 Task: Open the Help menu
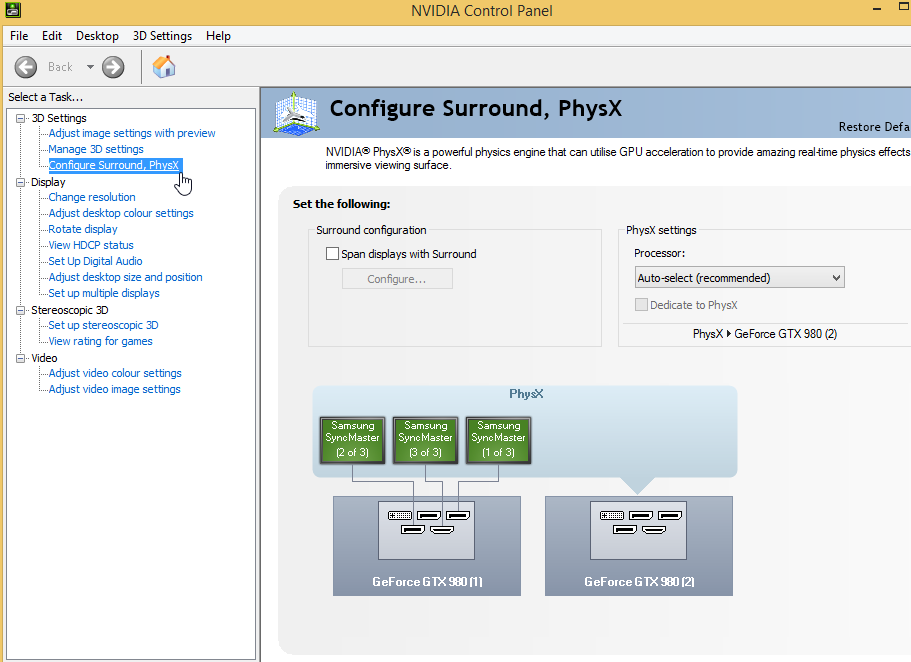pos(218,36)
